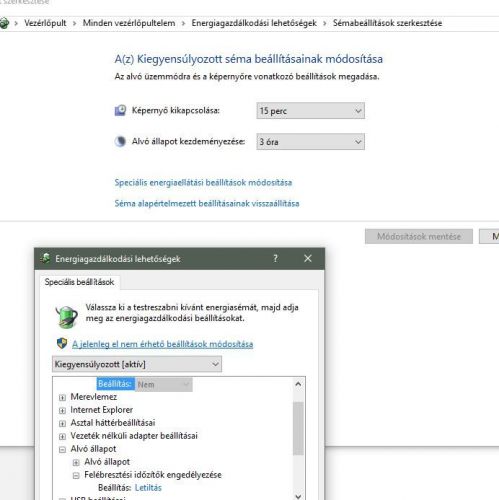Viewport: 499px width, 500px height.
Task: Click the control panel icon in address bar
Action: pos(4,23)
